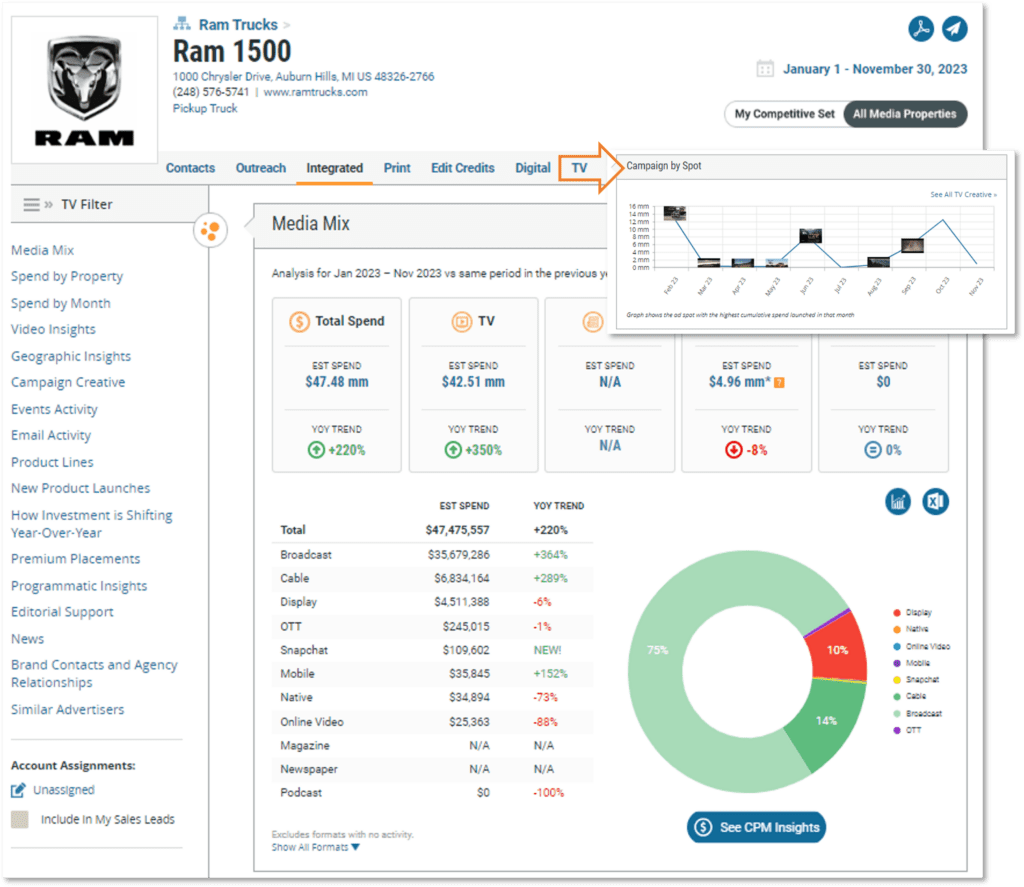Open the Ram Trucks parent link
Image resolution: width=1024 pixels, height=887 pixels.
tap(238, 25)
